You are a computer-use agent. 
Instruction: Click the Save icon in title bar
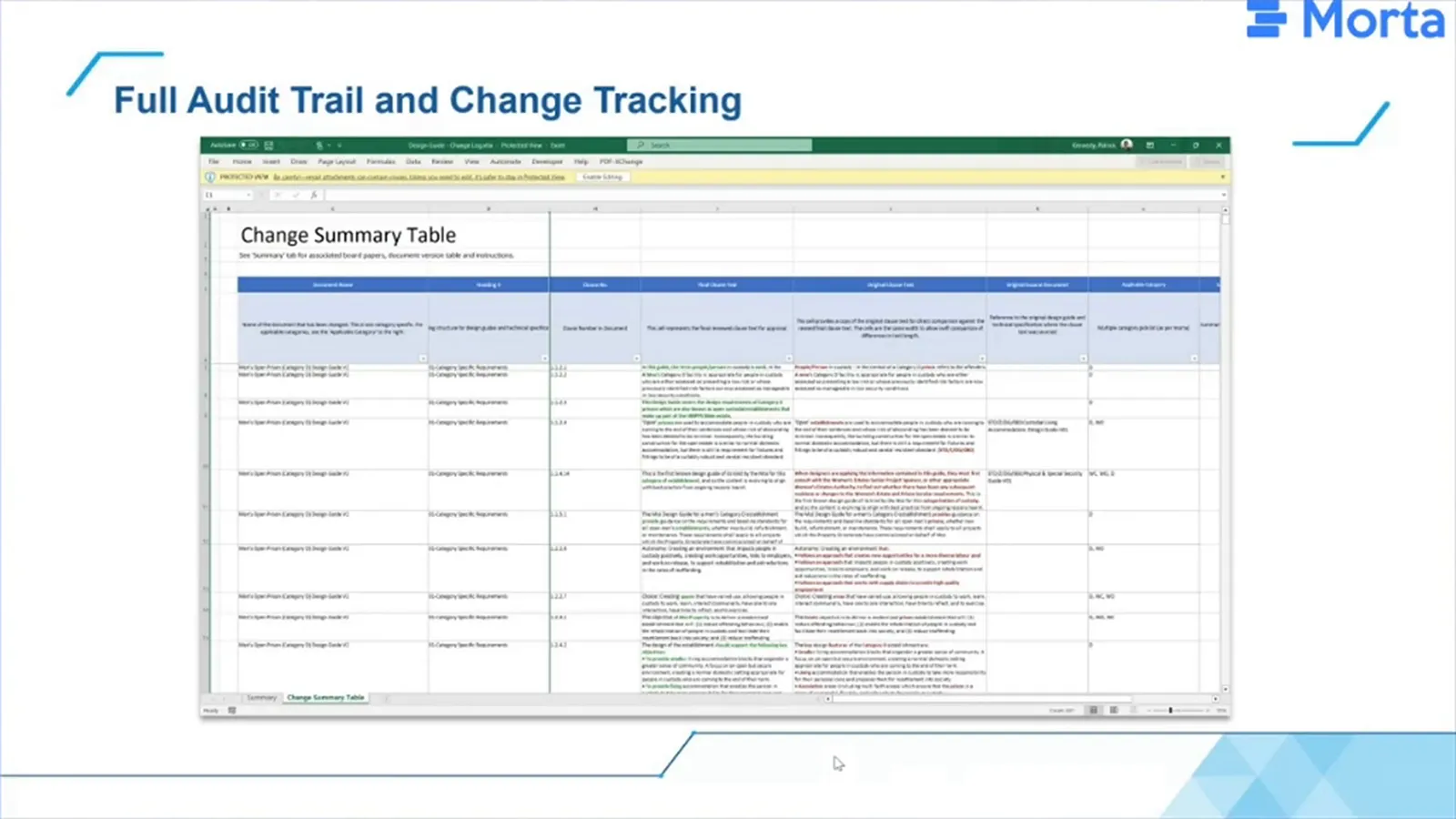coord(269,145)
